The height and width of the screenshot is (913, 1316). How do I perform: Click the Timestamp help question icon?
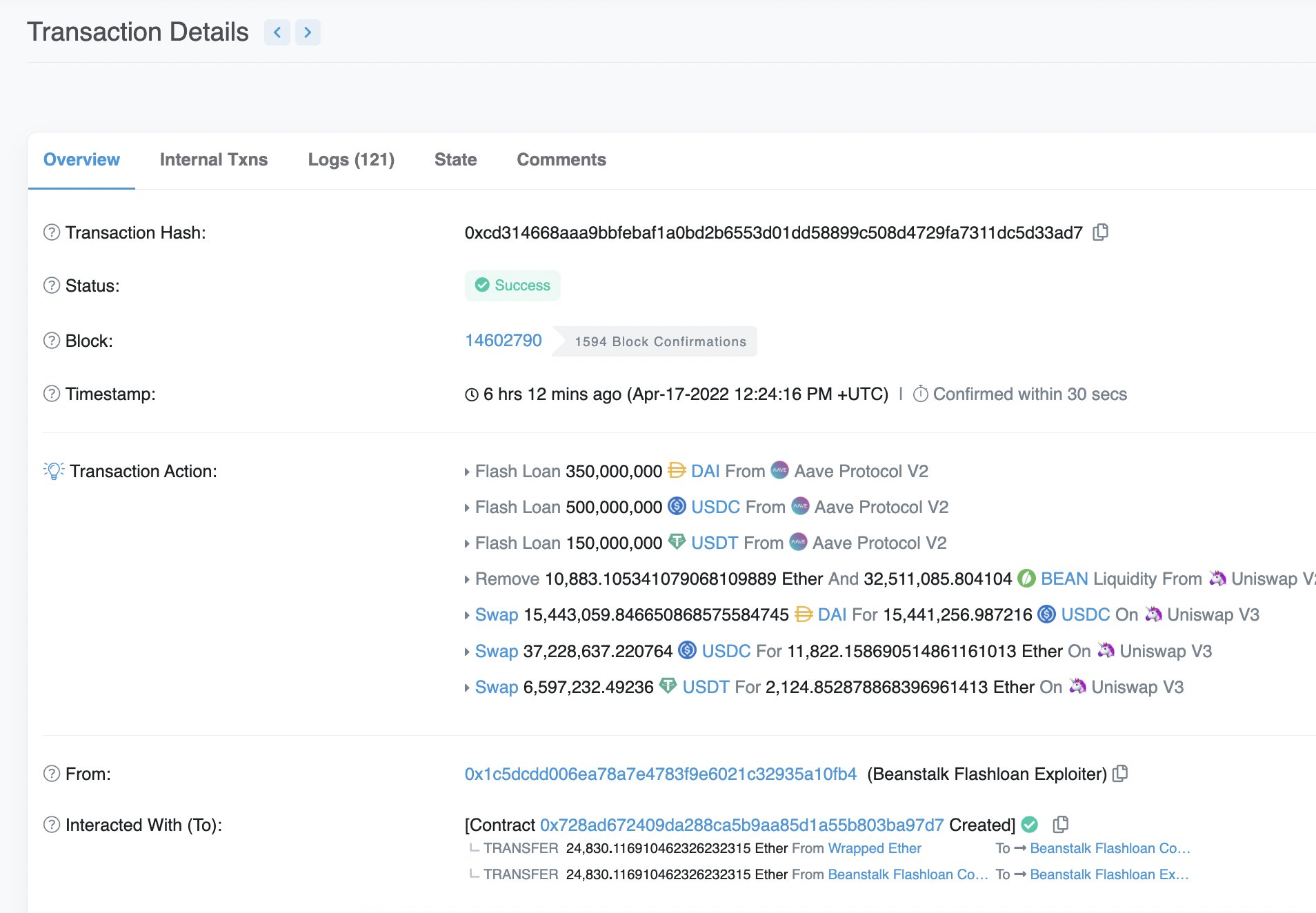click(x=52, y=394)
